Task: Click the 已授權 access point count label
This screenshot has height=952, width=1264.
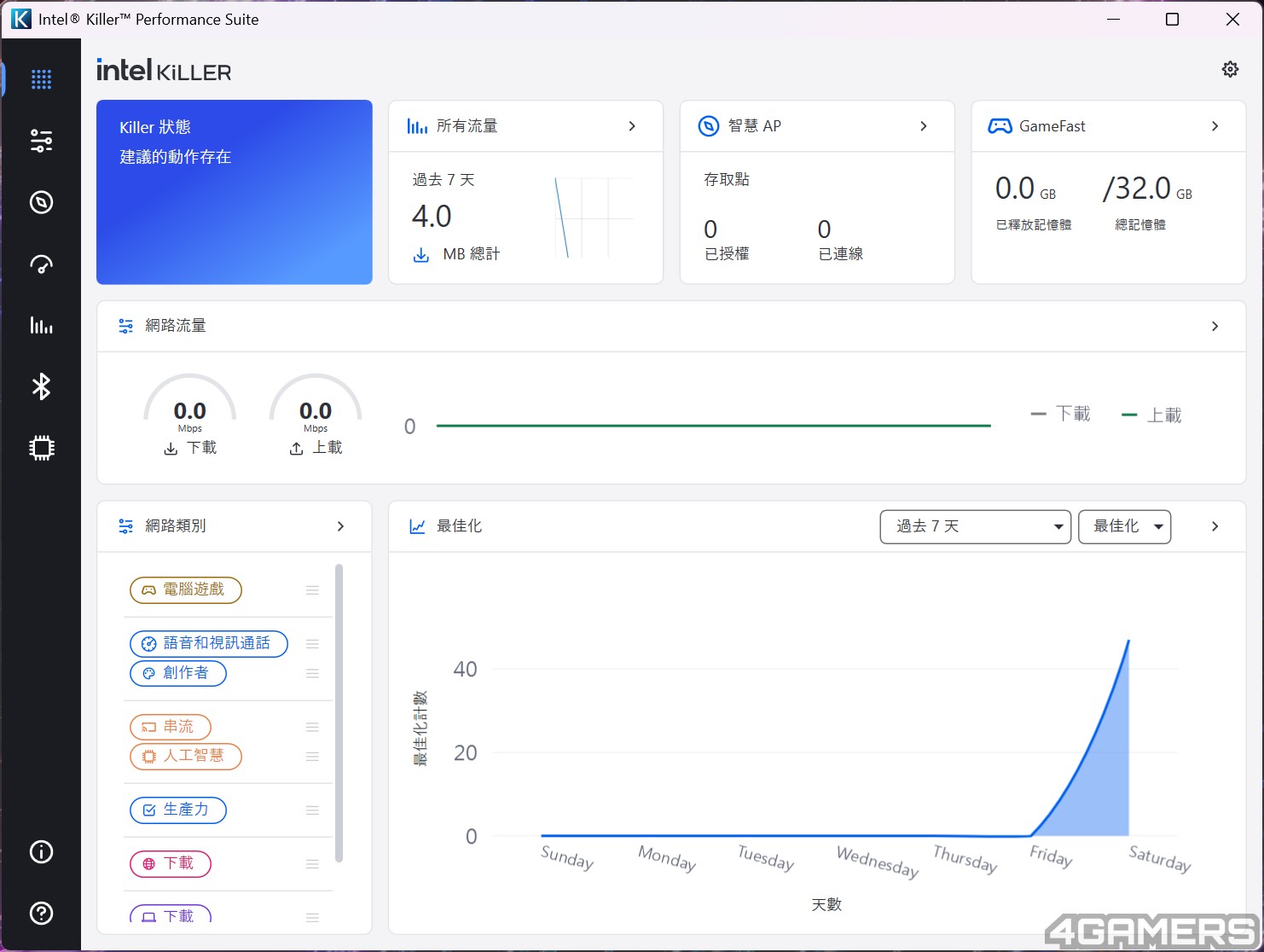Action: tap(727, 254)
